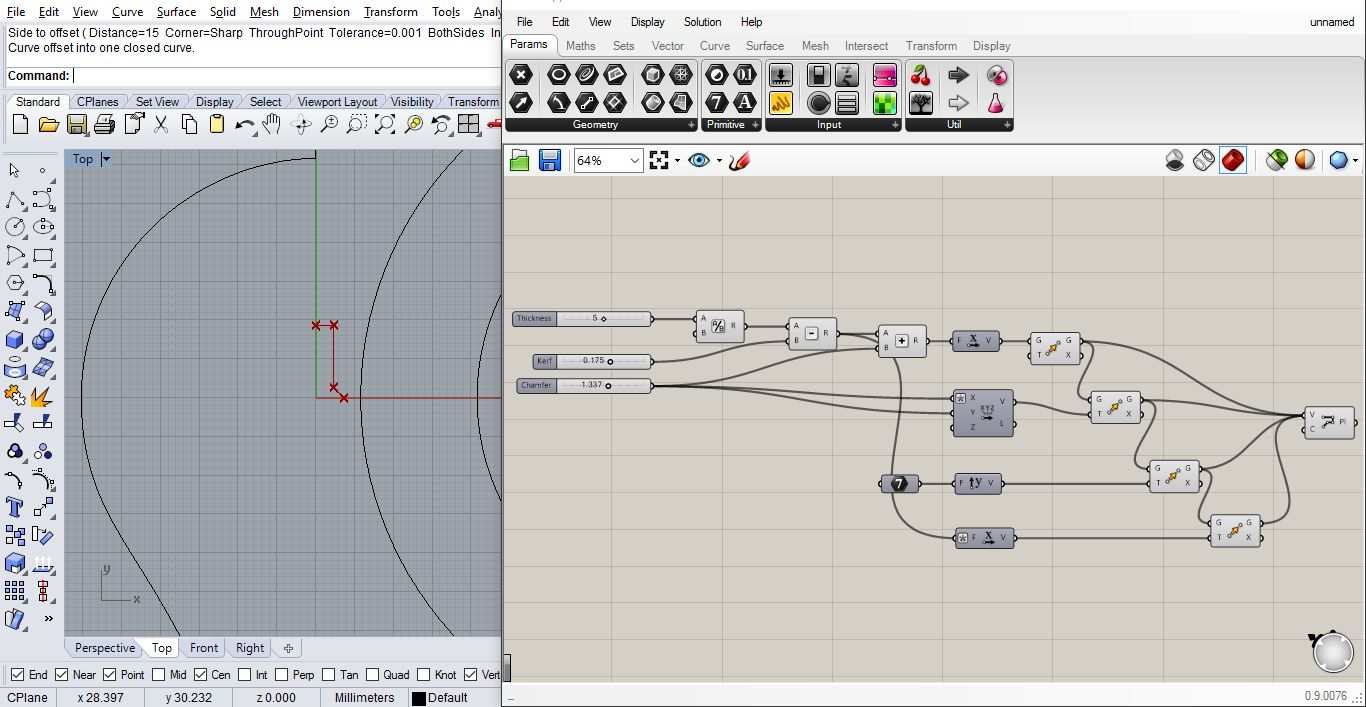
Task: Toggle the Cen osnap checkbox
Action: point(201,674)
